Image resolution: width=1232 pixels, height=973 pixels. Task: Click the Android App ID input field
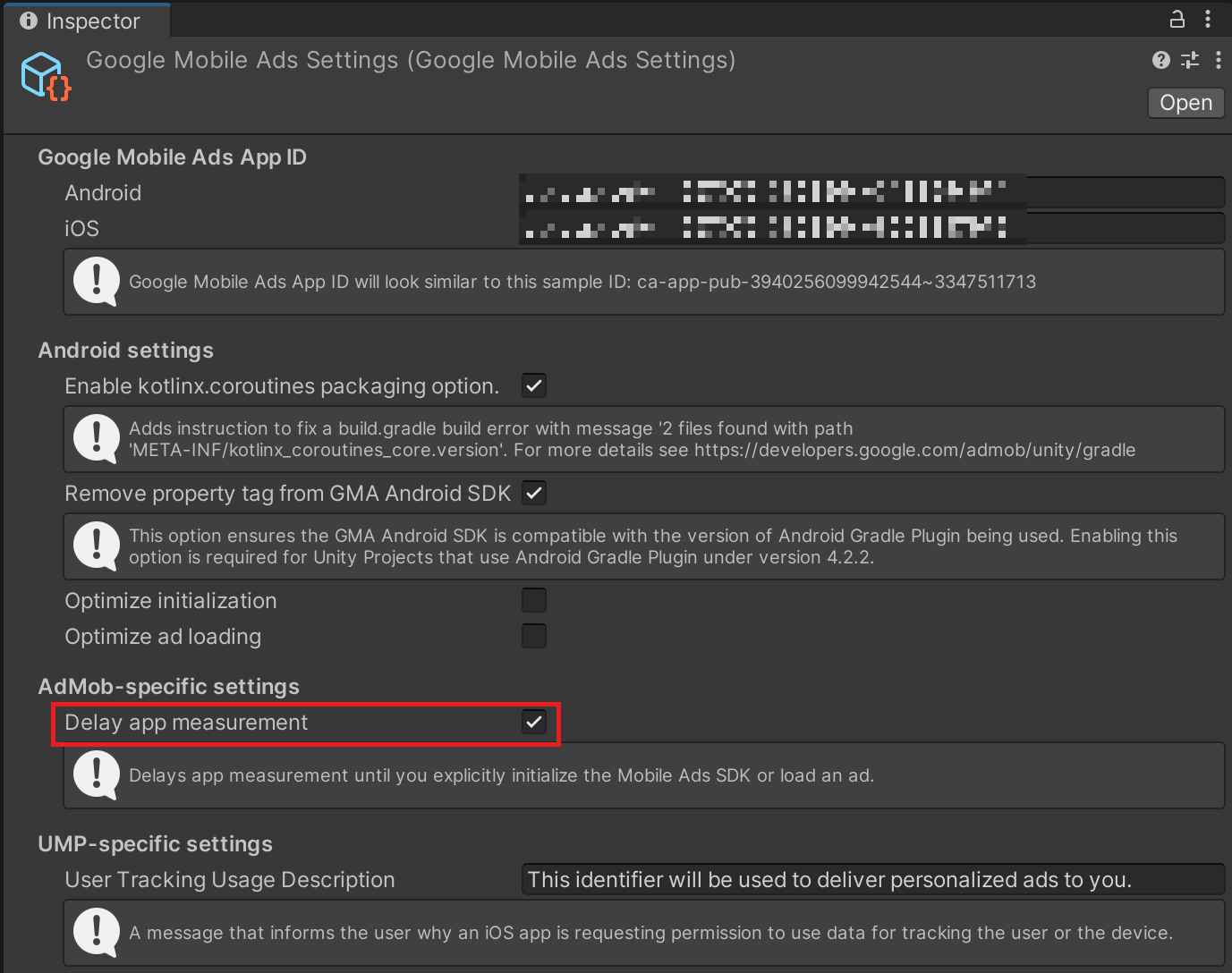(871, 192)
